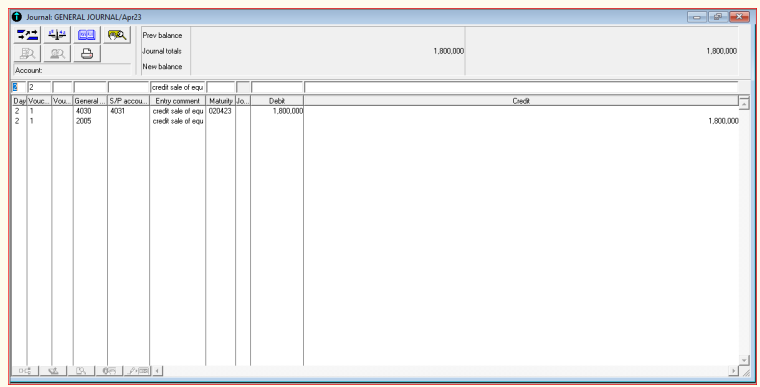
Task: Click the Maturity entry field
Action: pyautogui.click(x=221, y=87)
